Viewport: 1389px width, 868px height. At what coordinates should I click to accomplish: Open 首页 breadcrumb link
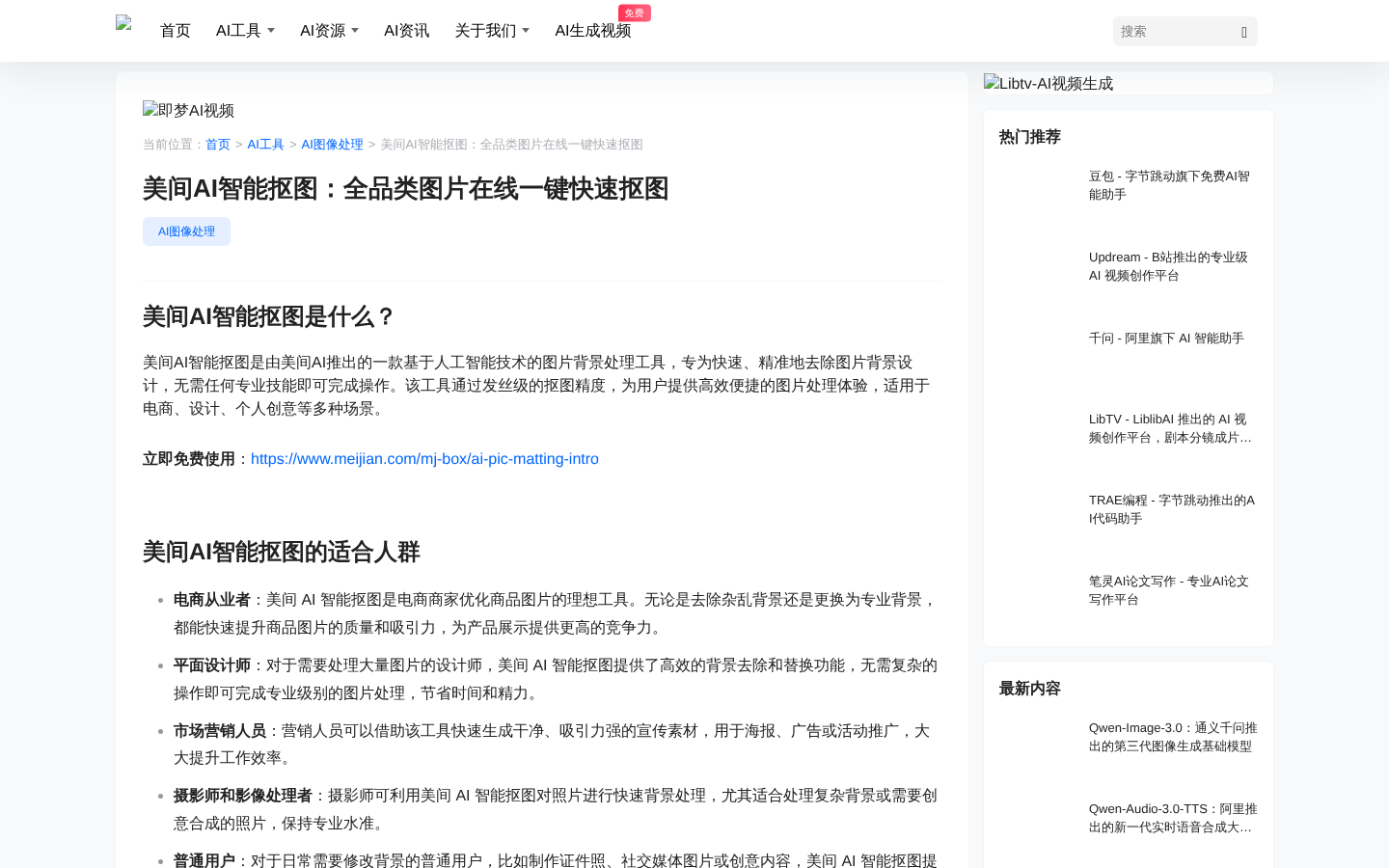(x=218, y=145)
